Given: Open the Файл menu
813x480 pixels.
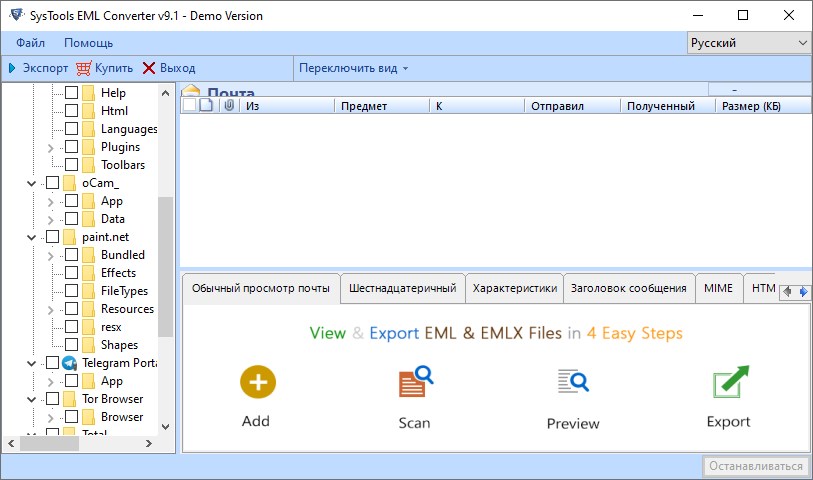Looking at the screenshot, I should (x=31, y=43).
